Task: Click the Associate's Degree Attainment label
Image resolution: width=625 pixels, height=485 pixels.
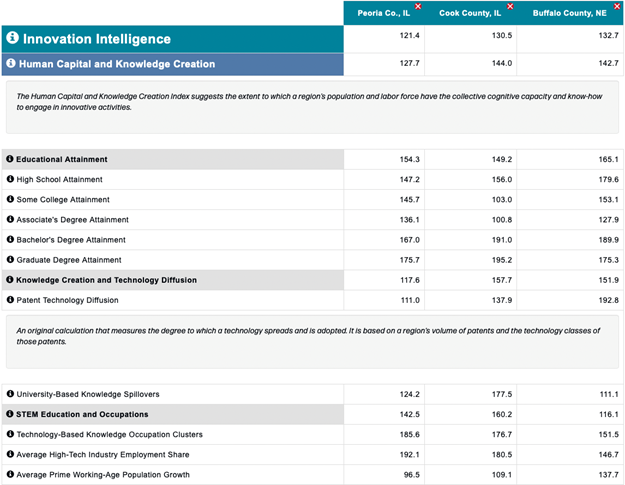Action: [x=73, y=220]
